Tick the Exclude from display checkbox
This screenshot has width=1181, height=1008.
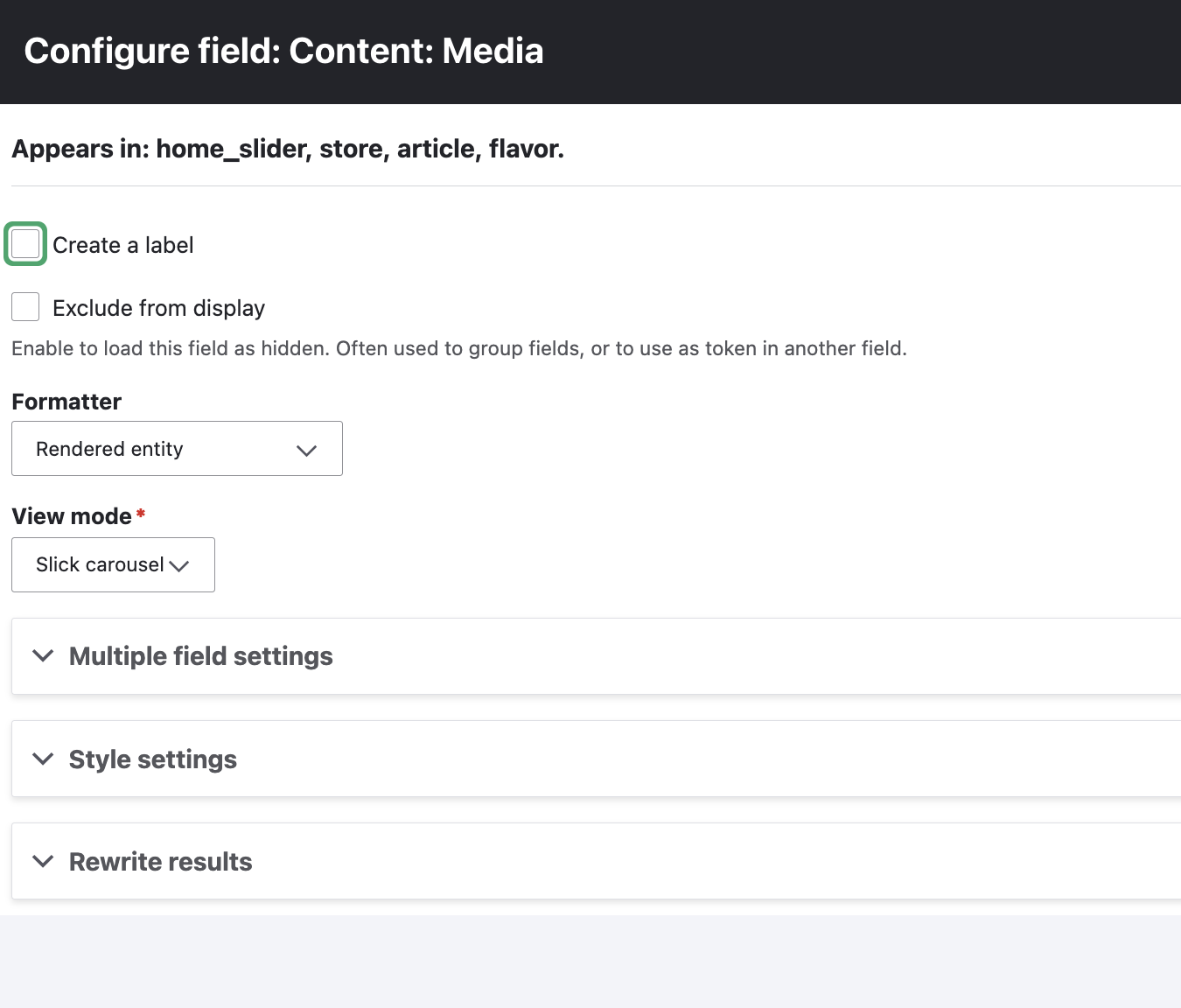coord(25,307)
